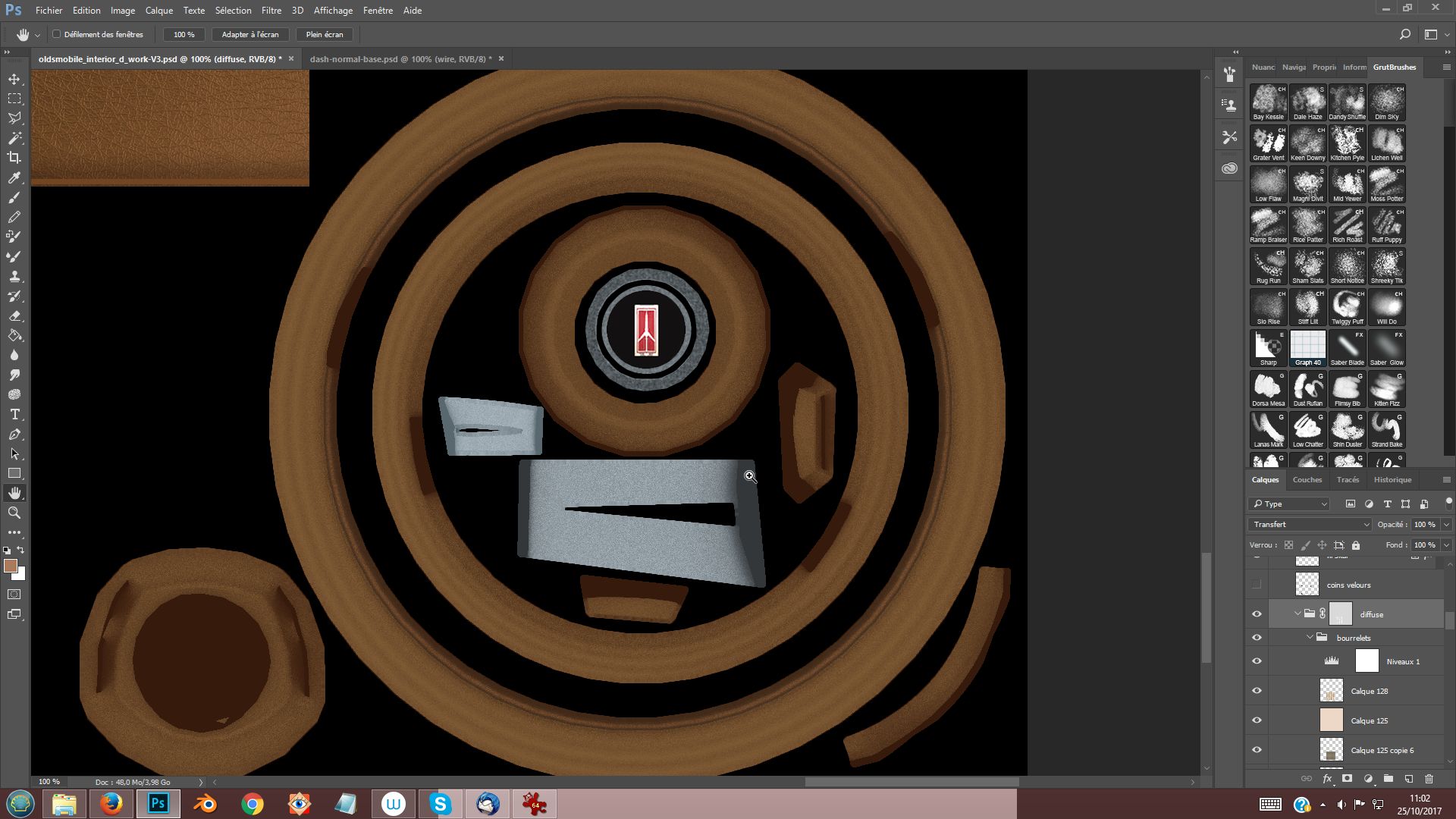Viewport: 1456px width, 819px height.
Task: Select the Eyedropper tool
Action: (x=14, y=177)
